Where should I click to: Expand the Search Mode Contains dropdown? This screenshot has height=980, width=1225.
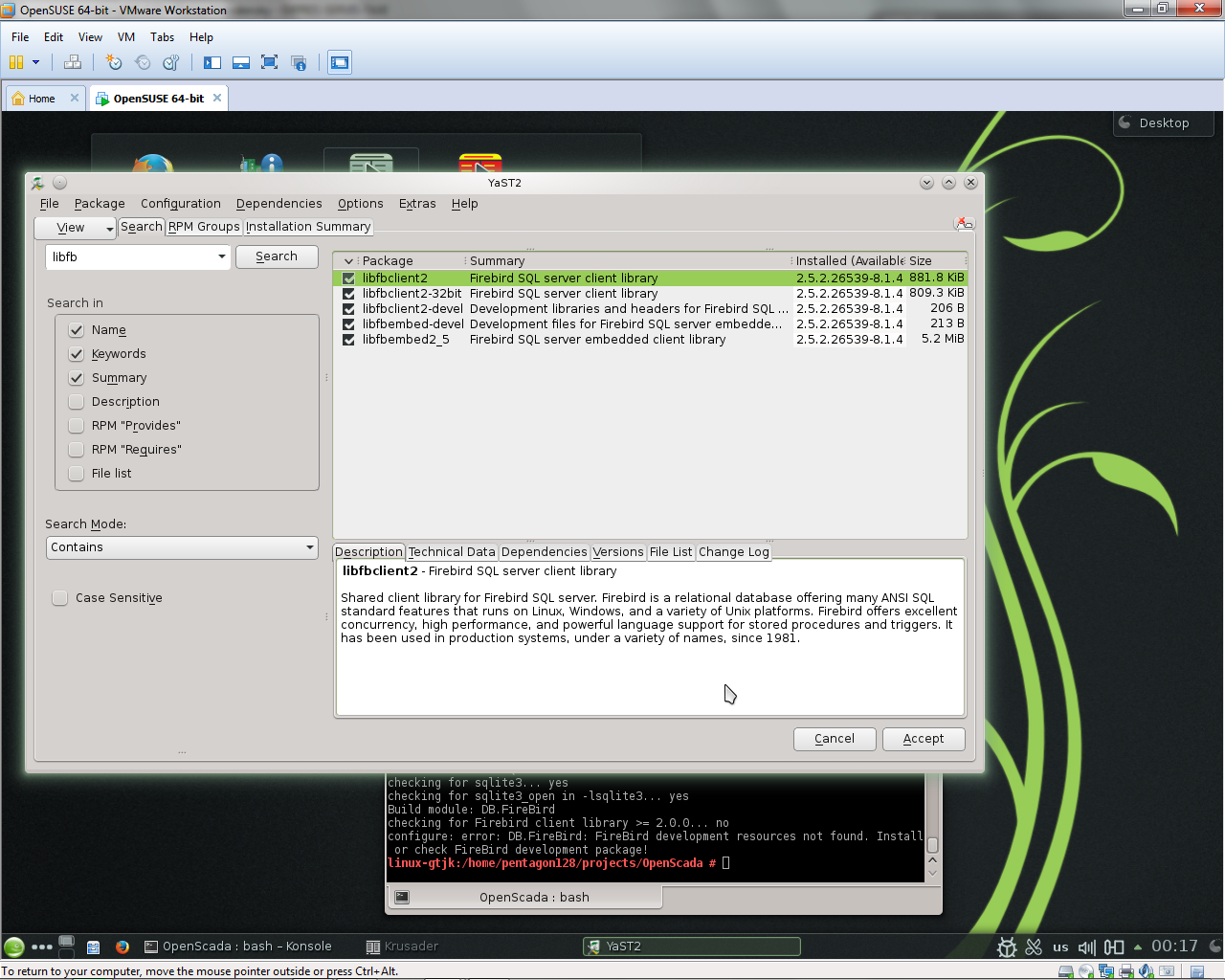click(x=182, y=547)
